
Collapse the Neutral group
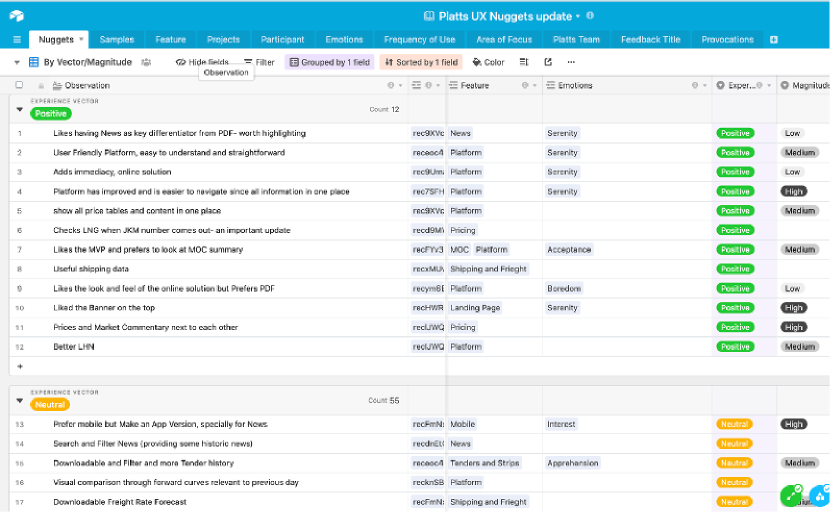(x=20, y=401)
